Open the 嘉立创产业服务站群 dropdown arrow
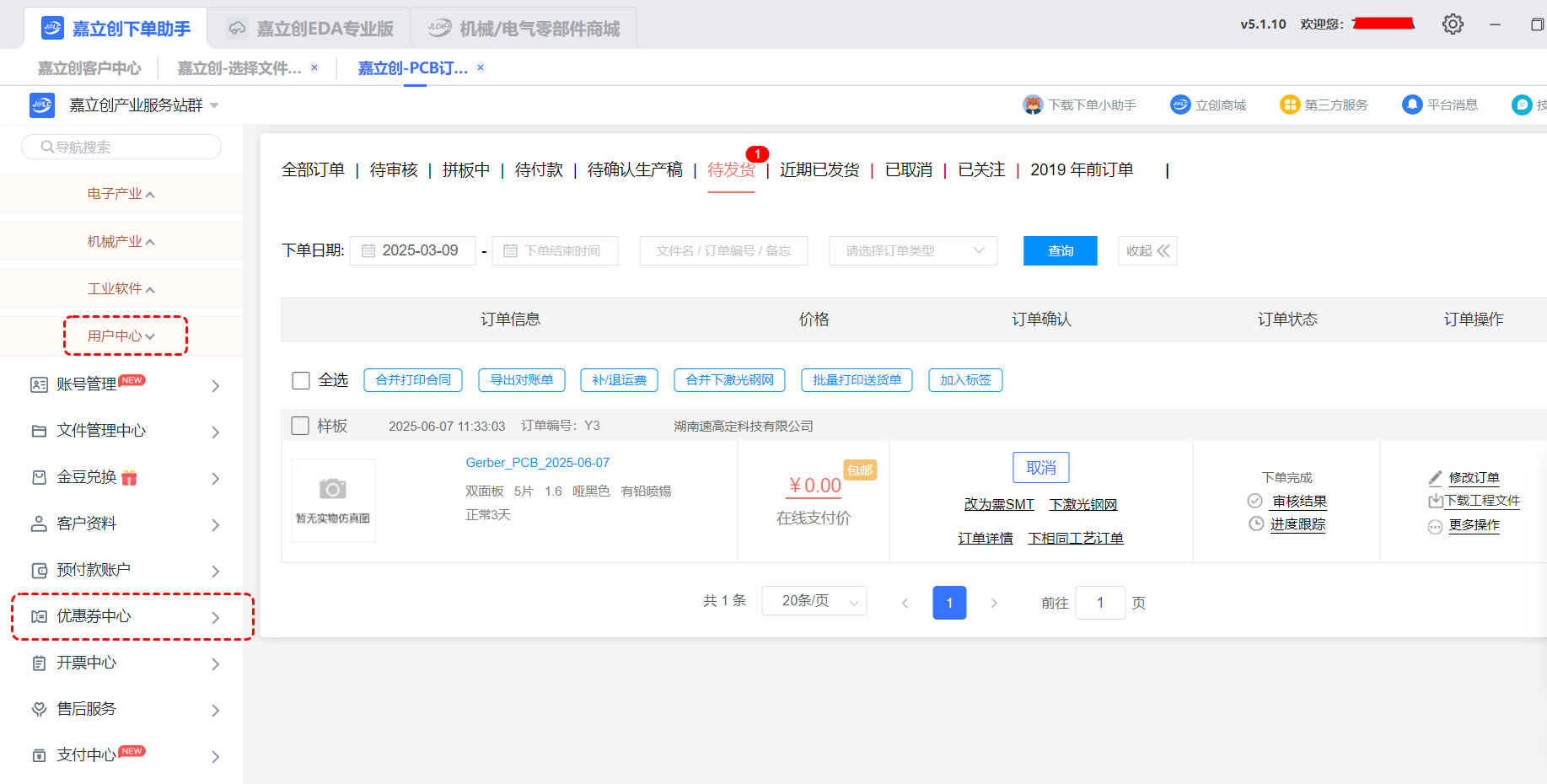 click(214, 105)
